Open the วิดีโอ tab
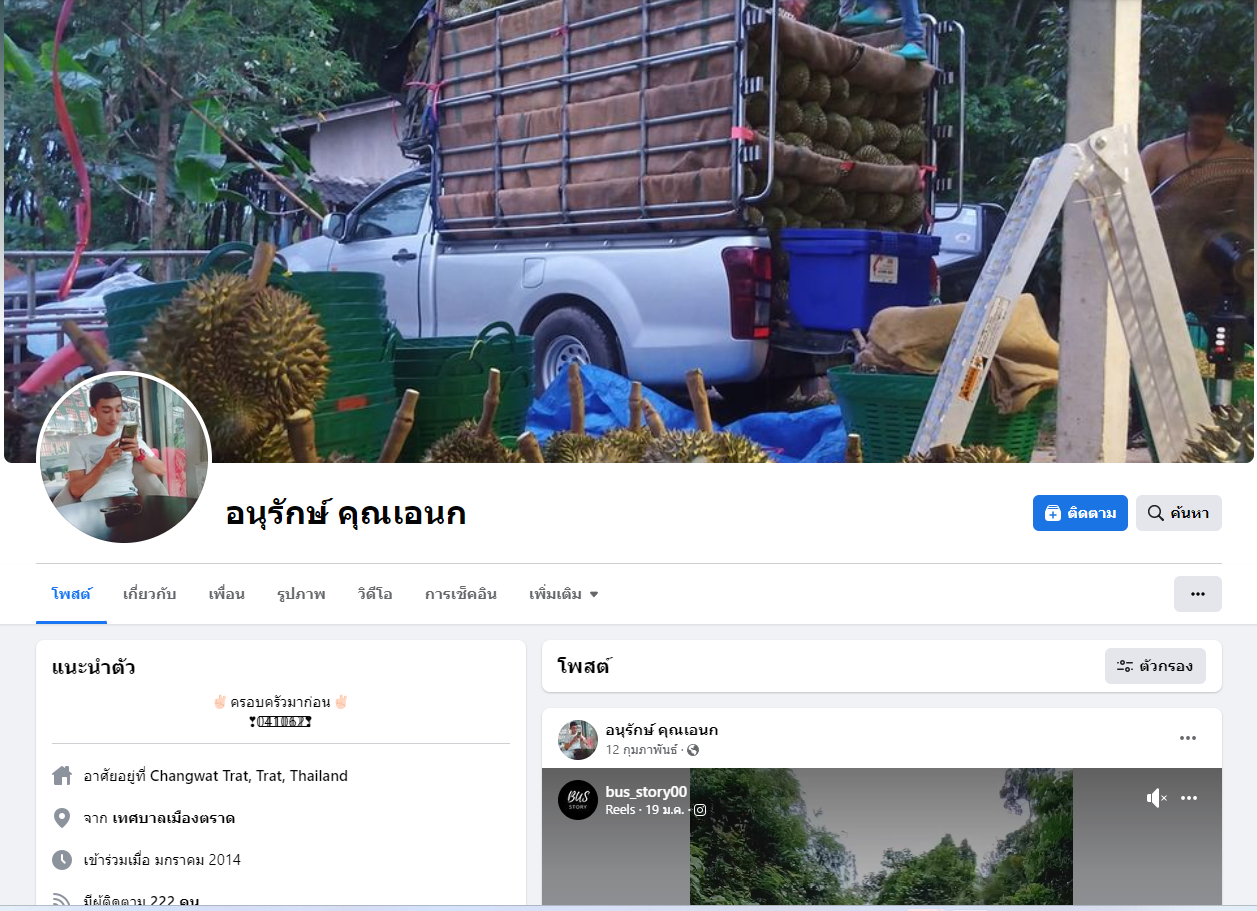 coord(375,594)
